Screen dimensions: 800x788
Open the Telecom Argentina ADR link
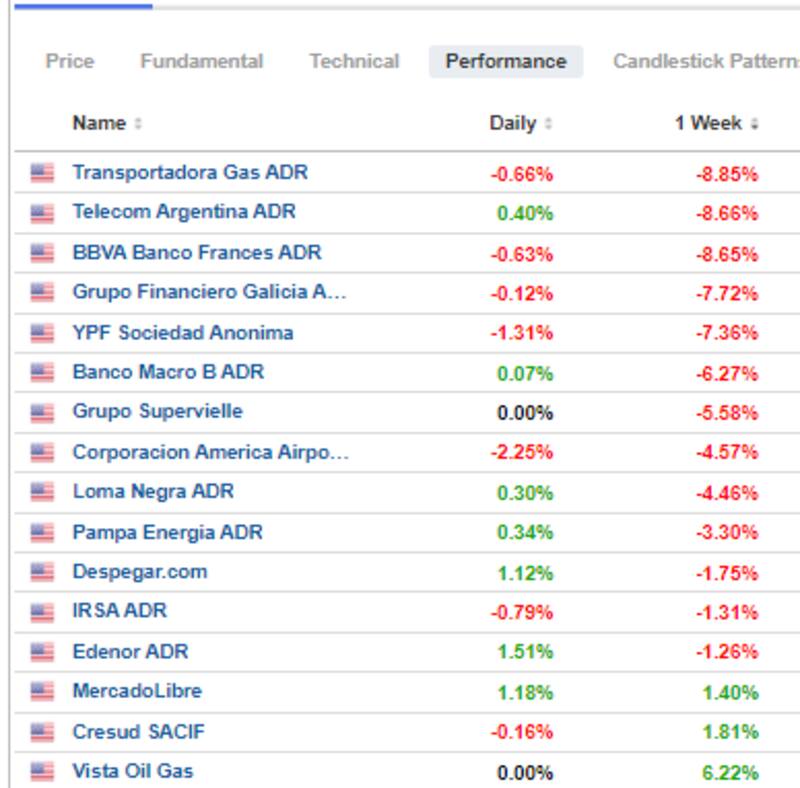point(184,212)
